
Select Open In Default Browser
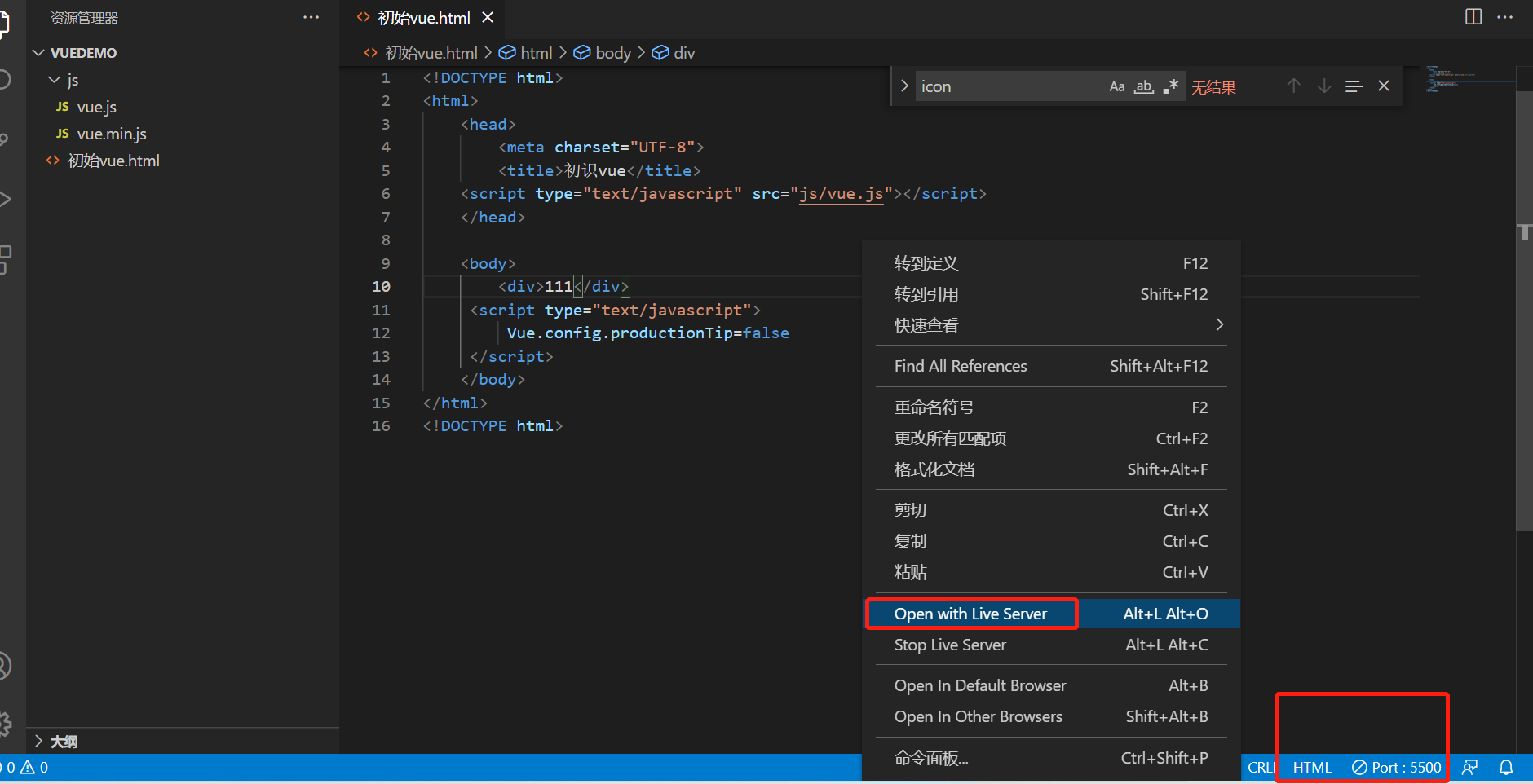tap(1051, 685)
